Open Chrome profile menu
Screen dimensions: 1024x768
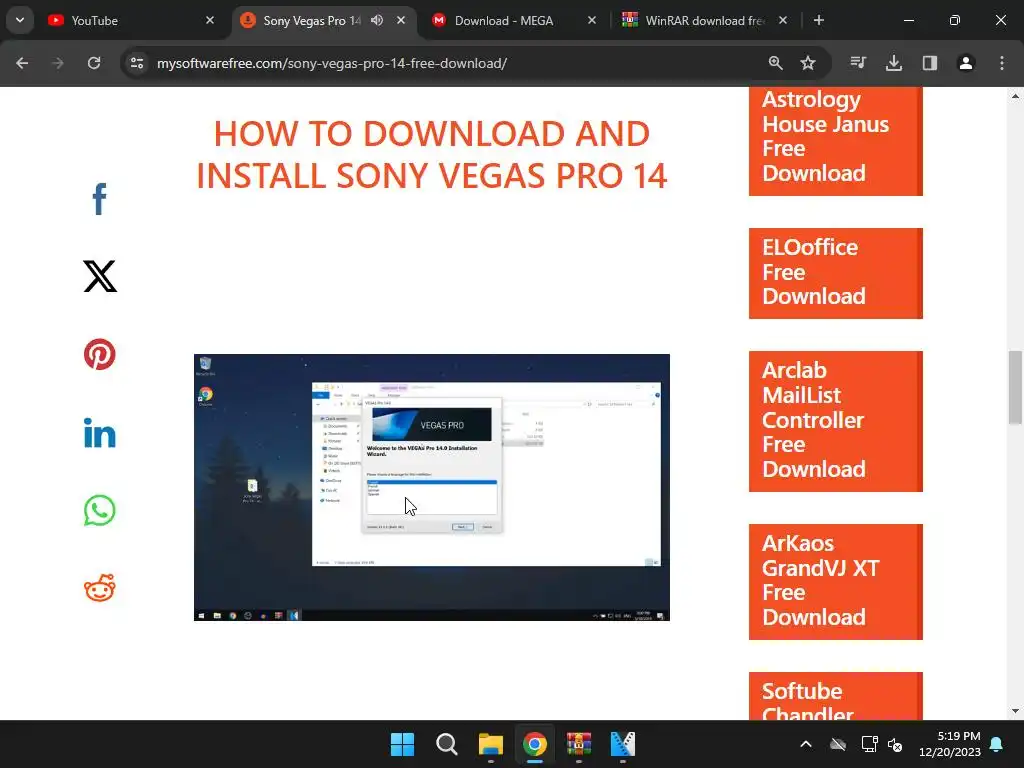coord(966,63)
